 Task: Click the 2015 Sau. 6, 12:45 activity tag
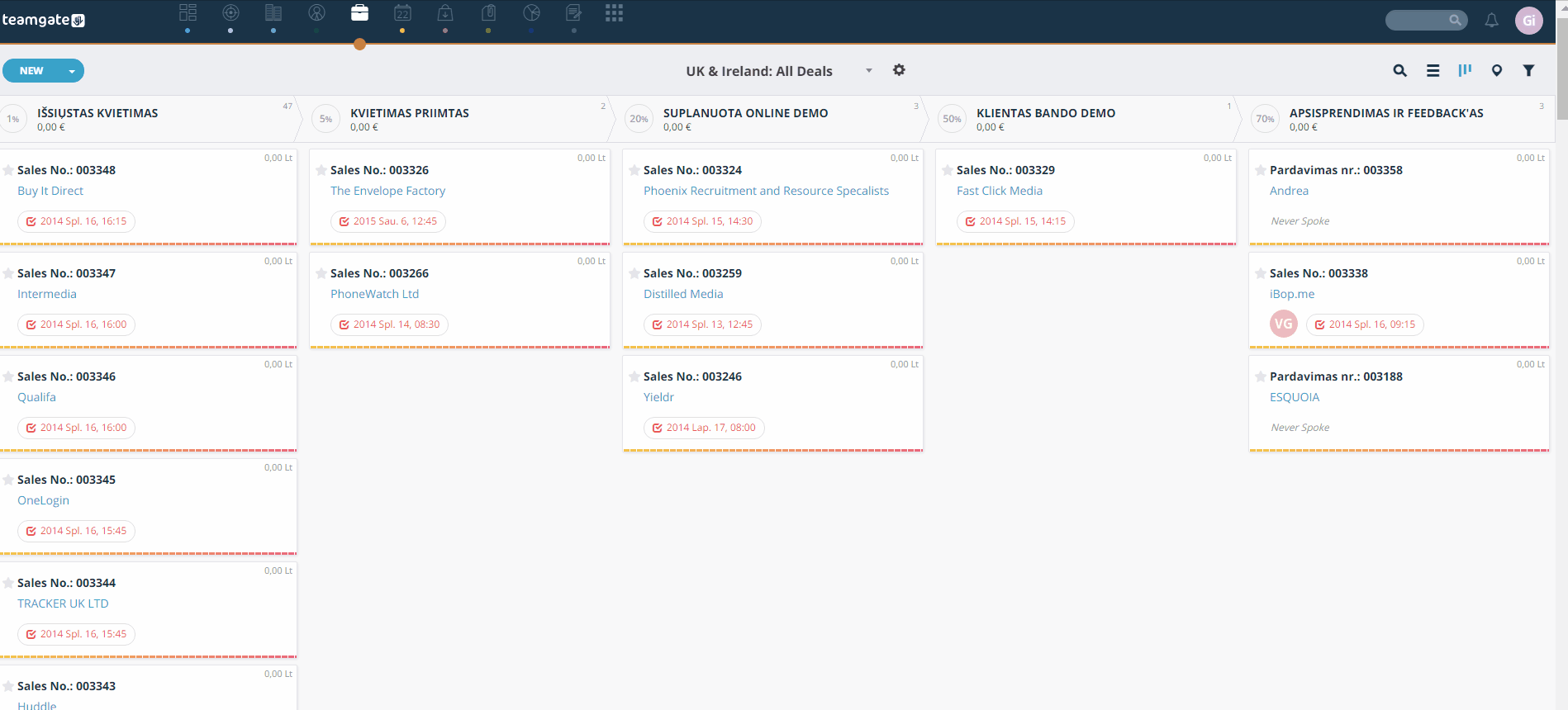(x=388, y=221)
